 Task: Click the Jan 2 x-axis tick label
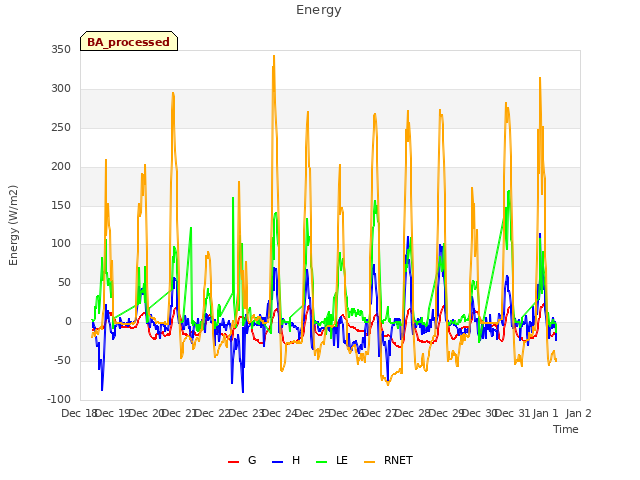pos(579,413)
